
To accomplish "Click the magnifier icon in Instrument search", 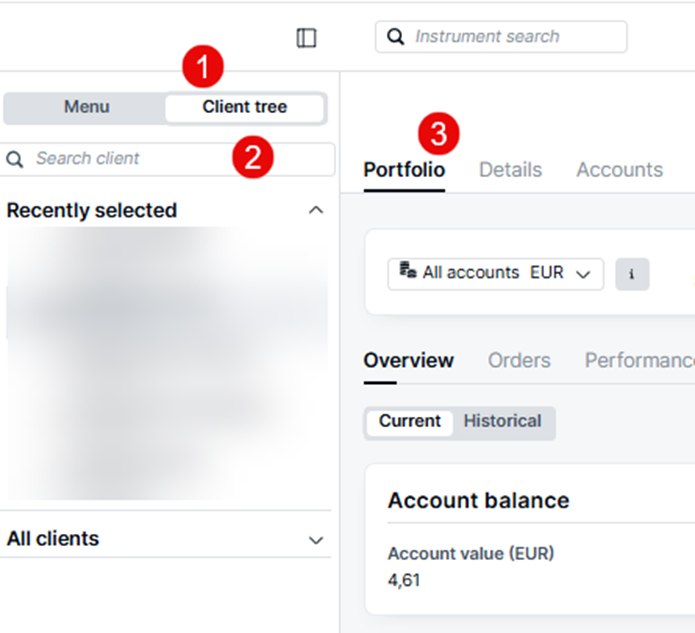I will click(396, 37).
